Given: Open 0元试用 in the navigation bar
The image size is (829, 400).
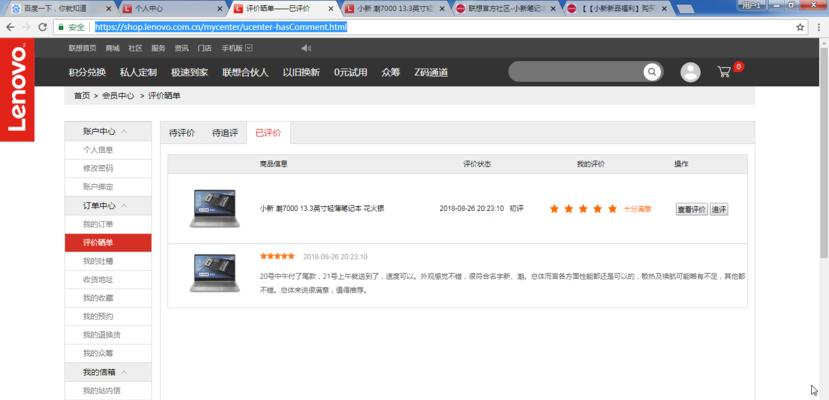Looking at the screenshot, I should coord(351,72).
